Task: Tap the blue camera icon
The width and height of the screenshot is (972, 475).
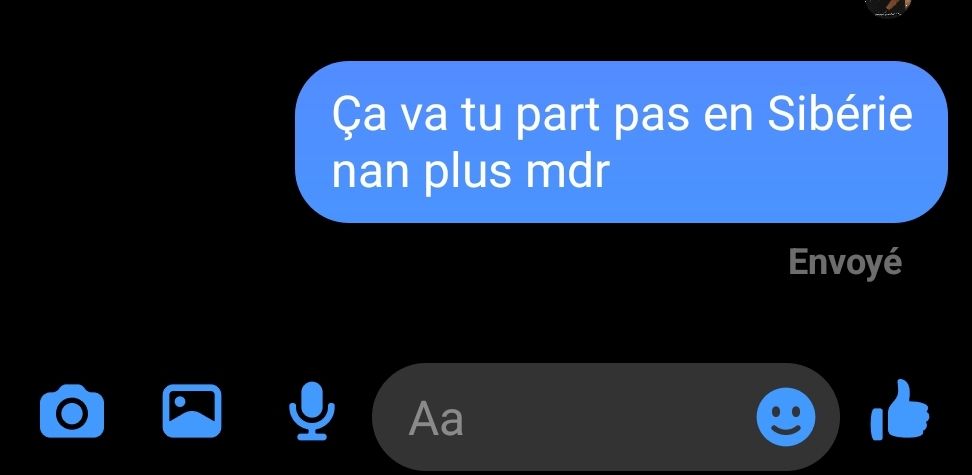Action: point(72,411)
